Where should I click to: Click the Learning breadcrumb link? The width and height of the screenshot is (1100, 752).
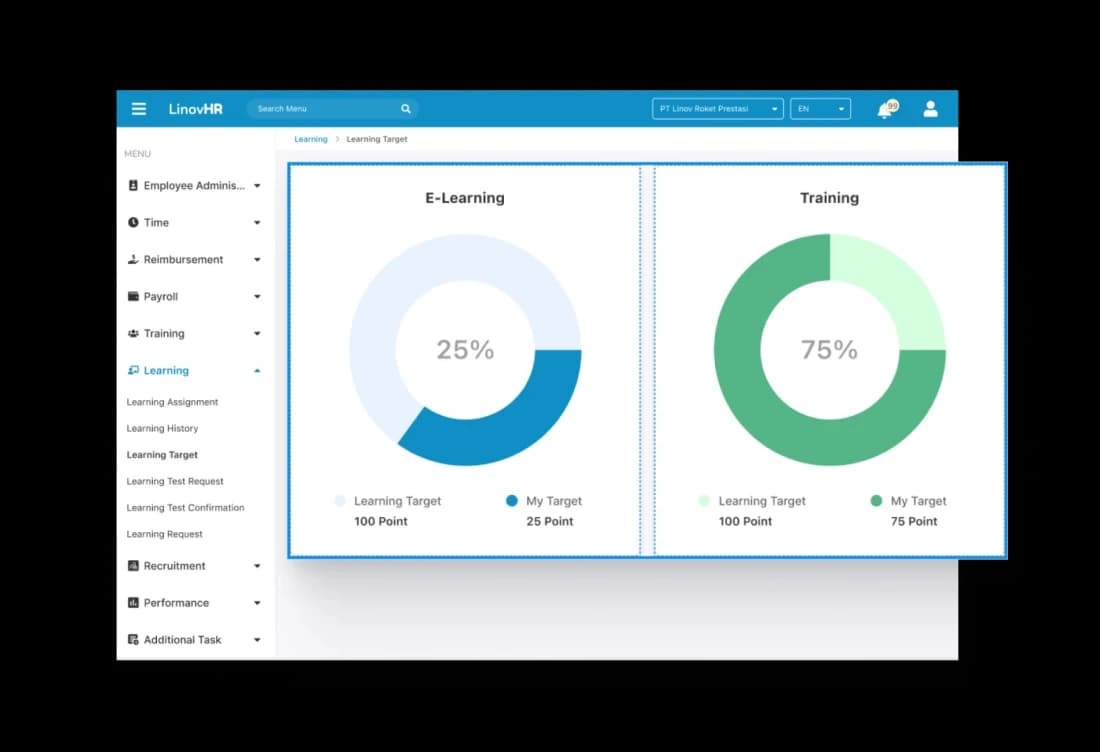[311, 139]
